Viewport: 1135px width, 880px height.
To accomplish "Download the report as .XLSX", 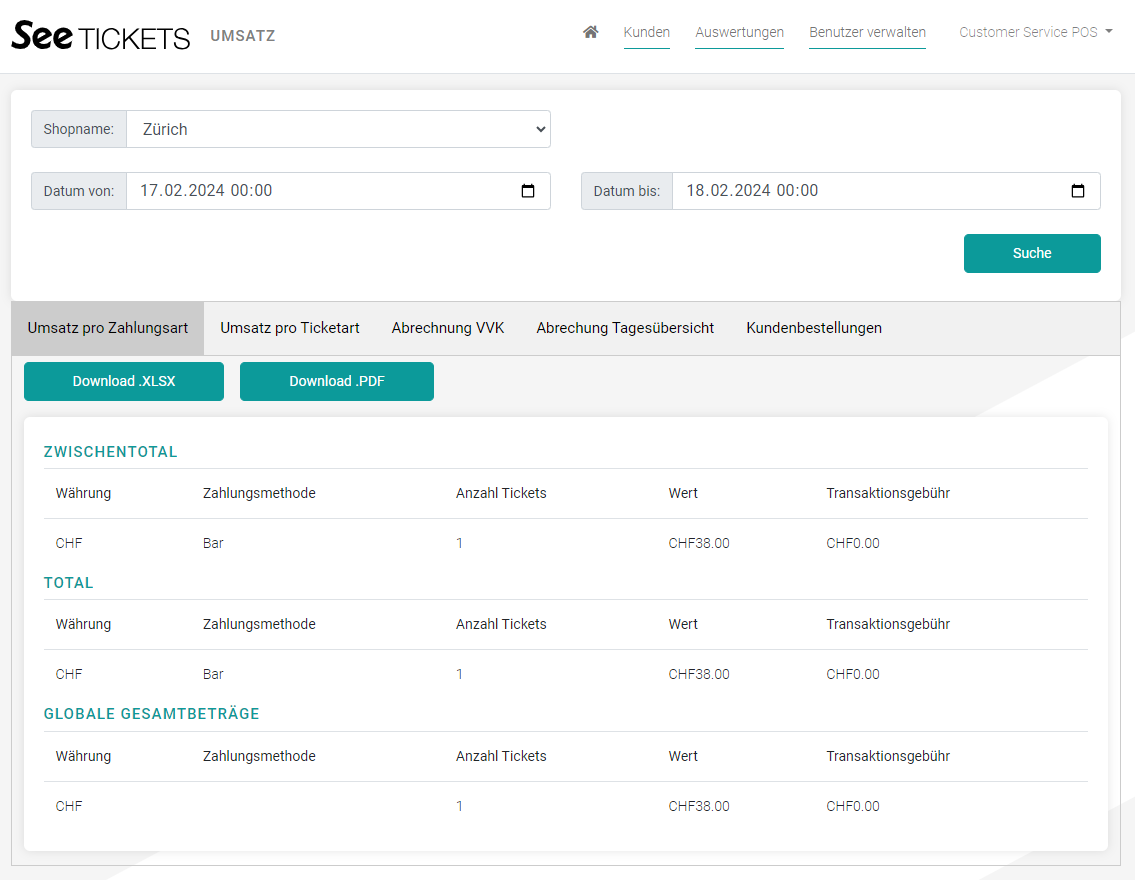I will point(124,381).
